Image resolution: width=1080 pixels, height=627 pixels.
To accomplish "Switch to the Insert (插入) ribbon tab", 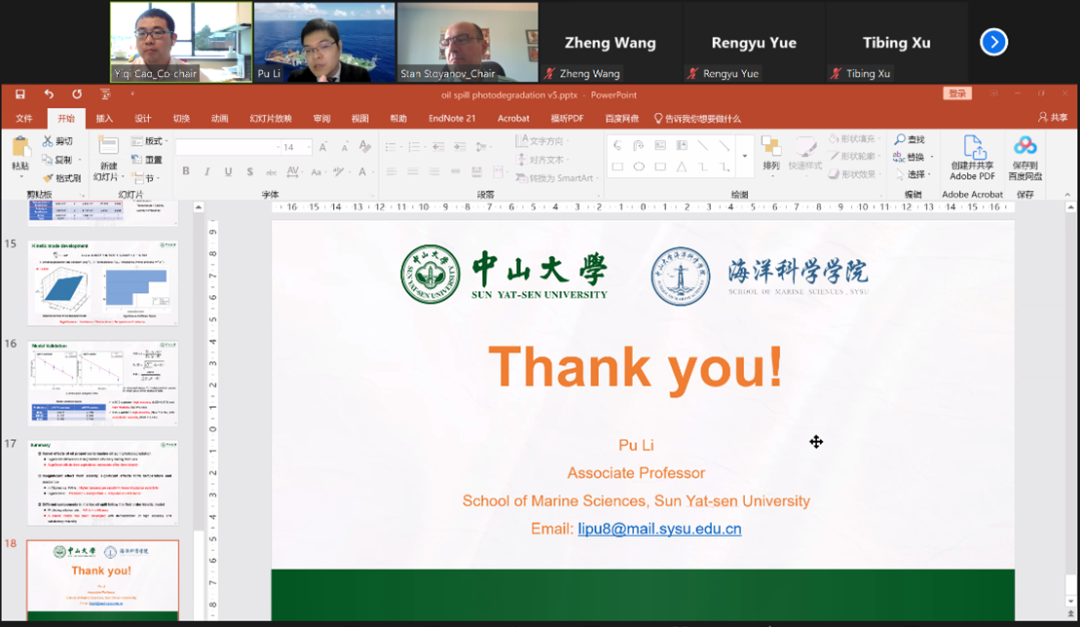I will click(x=104, y=118).
